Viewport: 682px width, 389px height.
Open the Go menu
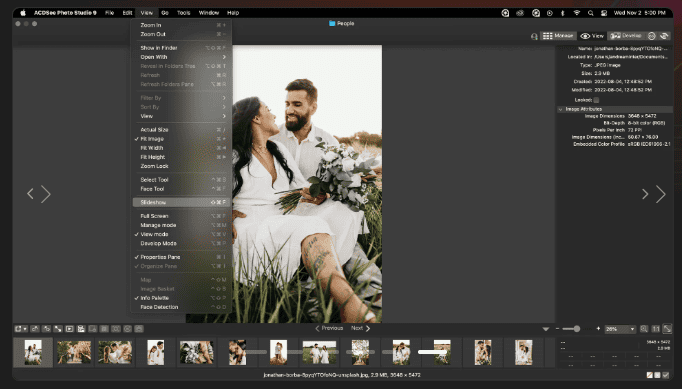click(x=165, y=13)
